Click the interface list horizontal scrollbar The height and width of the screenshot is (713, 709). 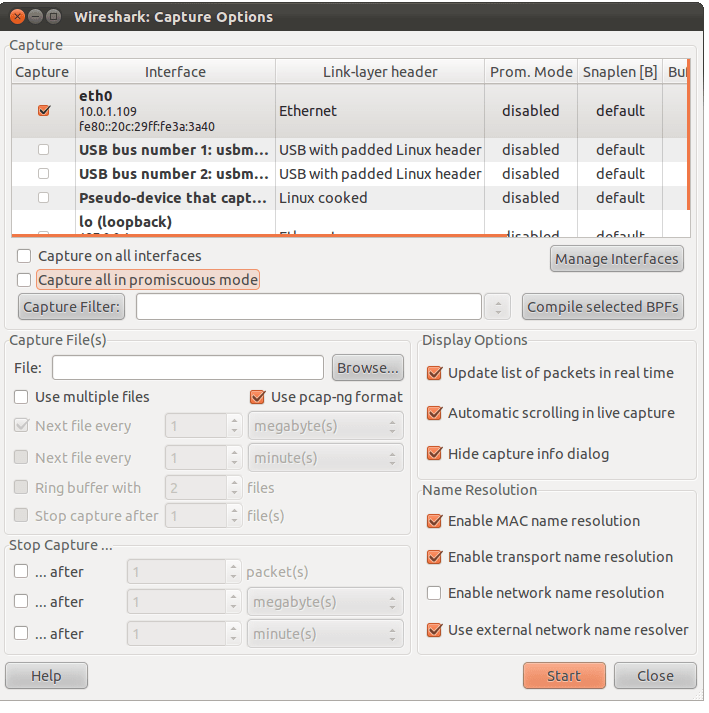pyautogui.click(x=259, y=236)
